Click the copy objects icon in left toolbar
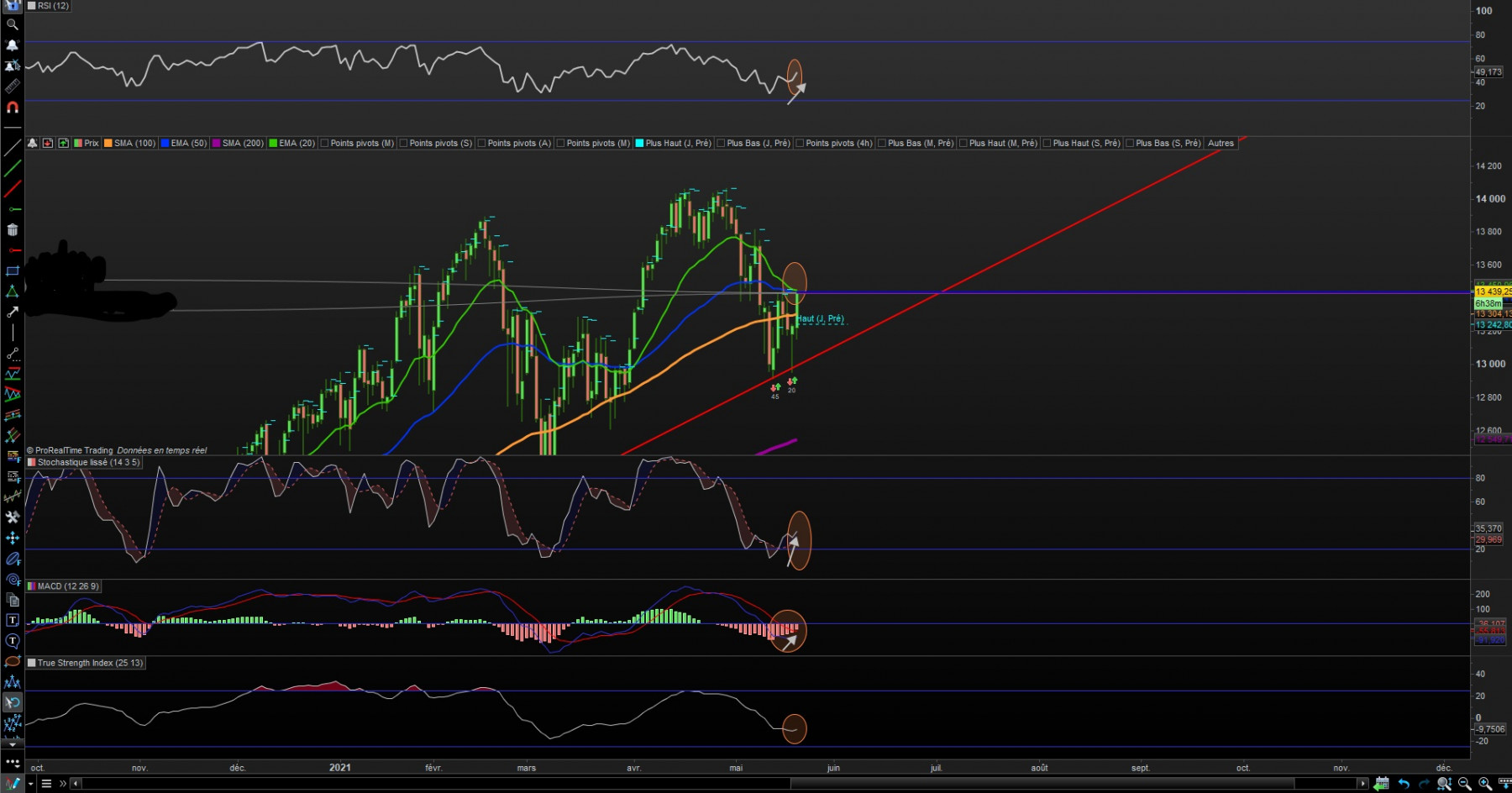Image resolution: width=1512 pixels, height=793 pixels. click(x=12, y=600)
